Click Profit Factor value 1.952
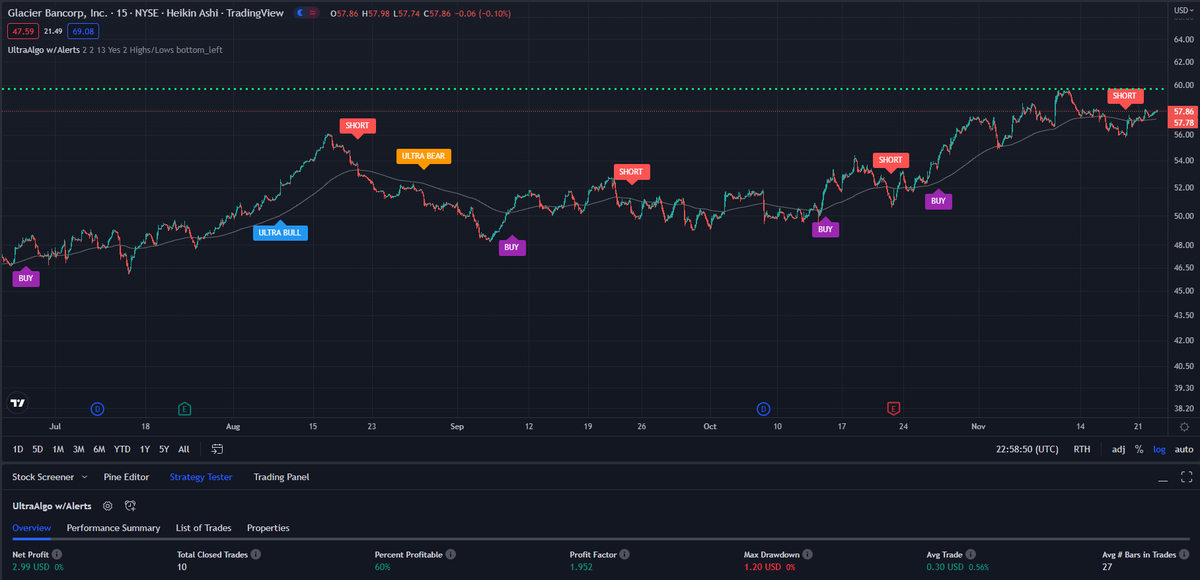The image size is (1200, 580). pos(580,567)
